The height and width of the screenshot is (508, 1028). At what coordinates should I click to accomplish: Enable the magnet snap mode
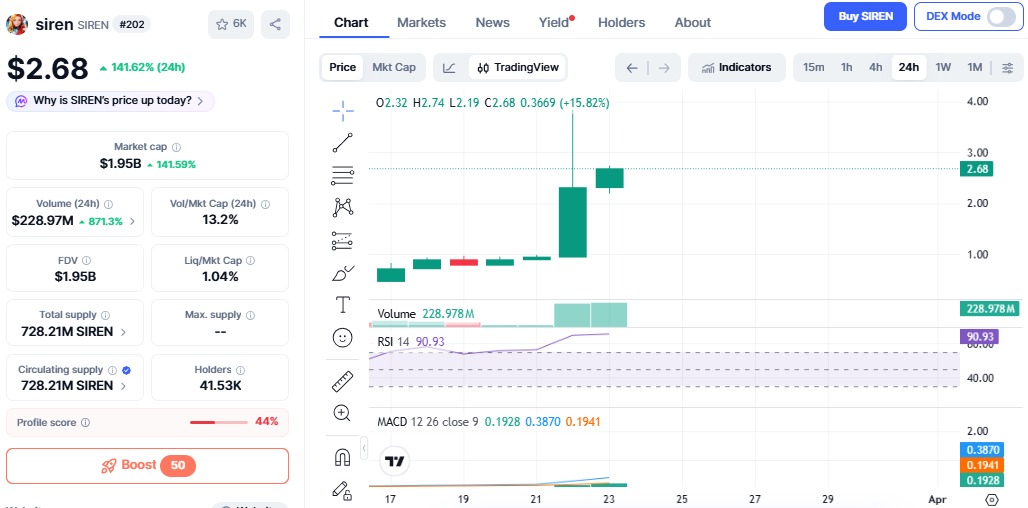pyautogui.click(x=342, y=457)
